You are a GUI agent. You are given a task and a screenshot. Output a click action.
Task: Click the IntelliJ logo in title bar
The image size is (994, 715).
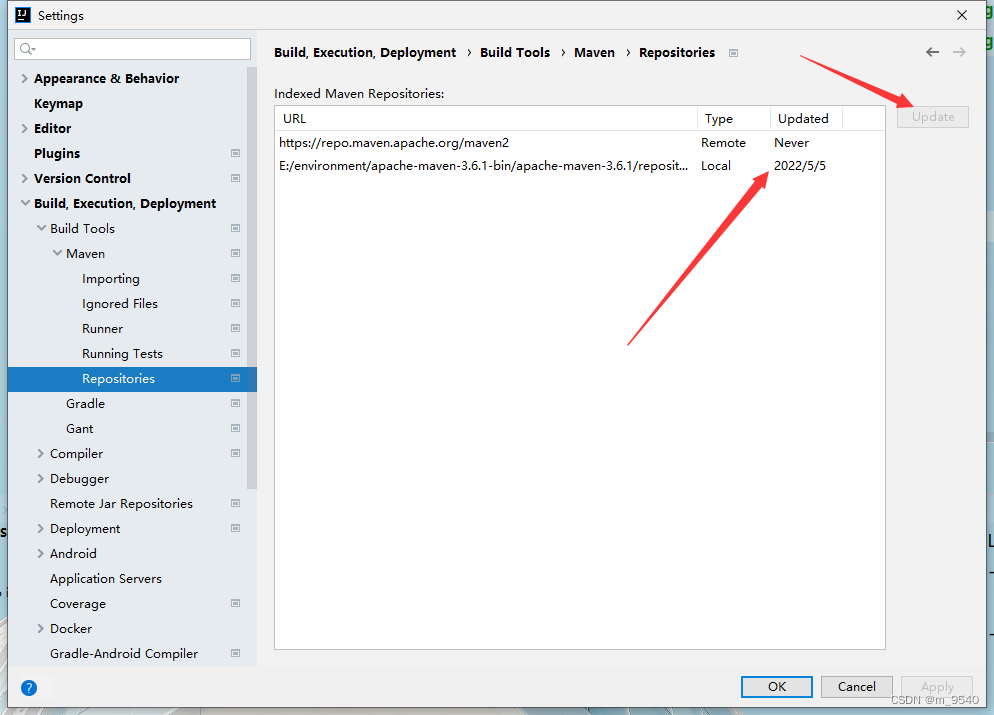[x=23, y=15]
